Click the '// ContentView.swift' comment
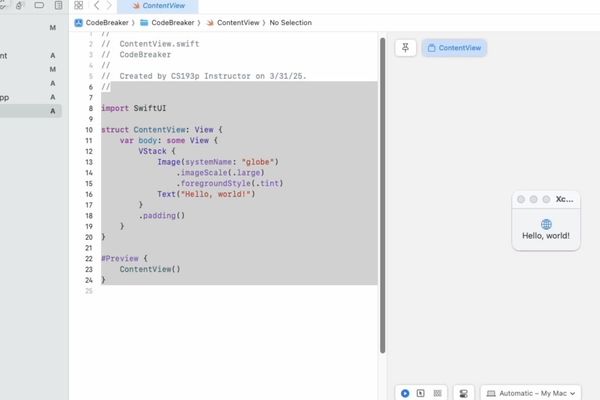This screenshot has width=600, height=400. tap(150, 44)
